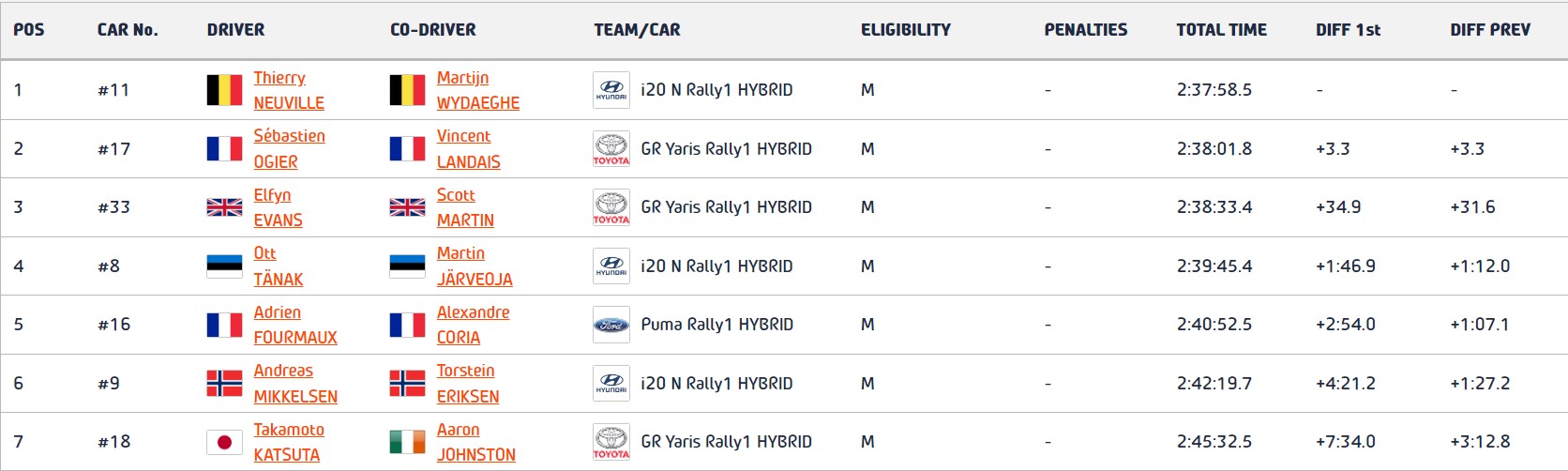Click the UK flag beside Elfyn Evans
Image resolution: width=1568 pixels, height=471 pixels.
tap(224, 207)
